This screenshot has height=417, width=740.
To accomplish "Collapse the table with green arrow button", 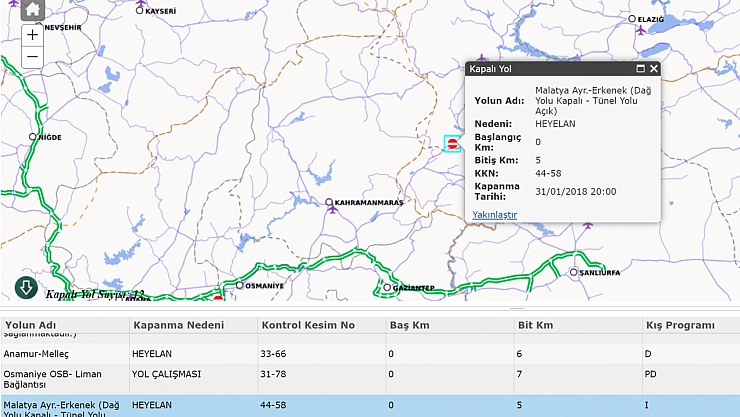I will 26,288.
